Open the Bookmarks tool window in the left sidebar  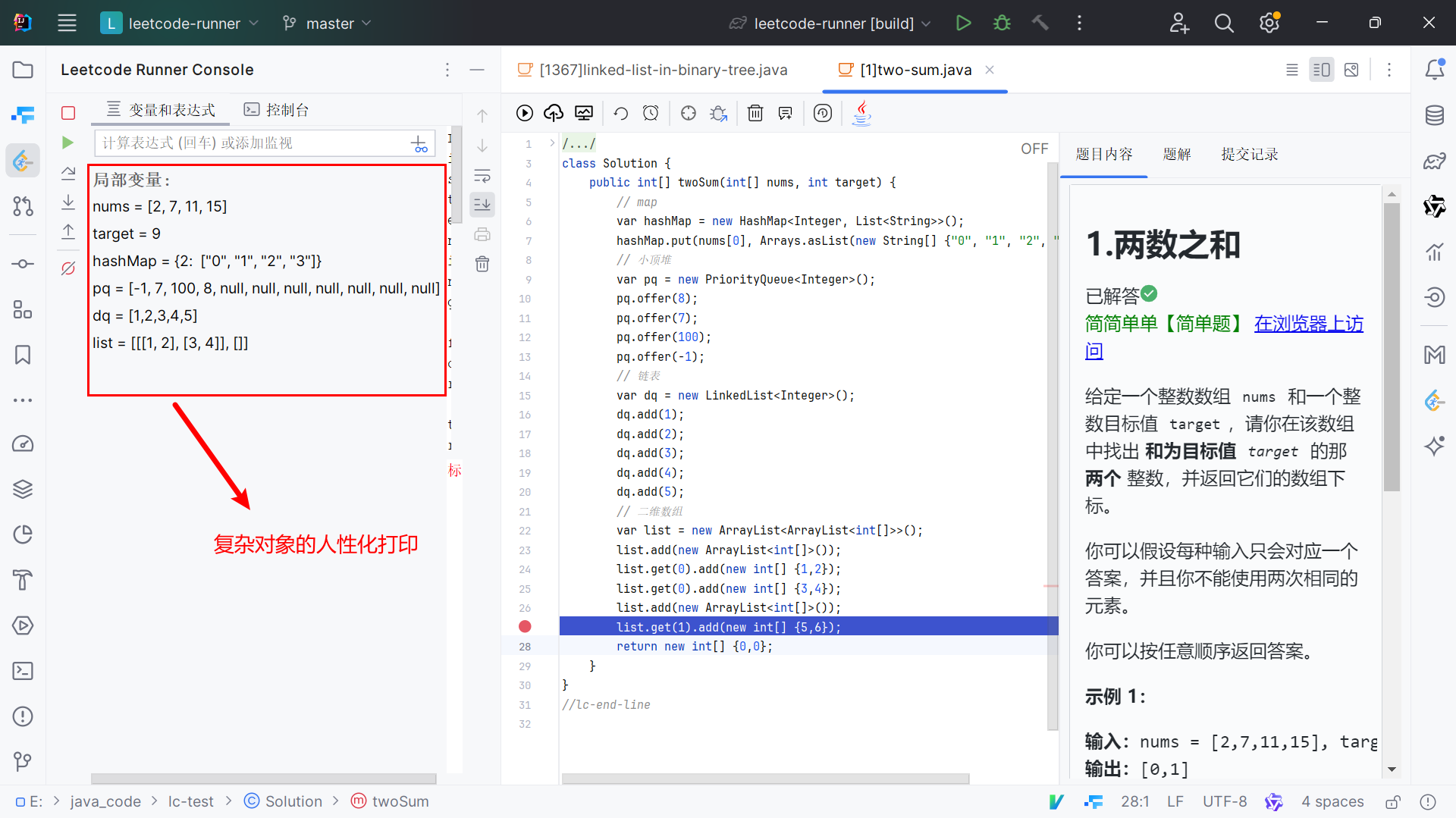point(23,355)
